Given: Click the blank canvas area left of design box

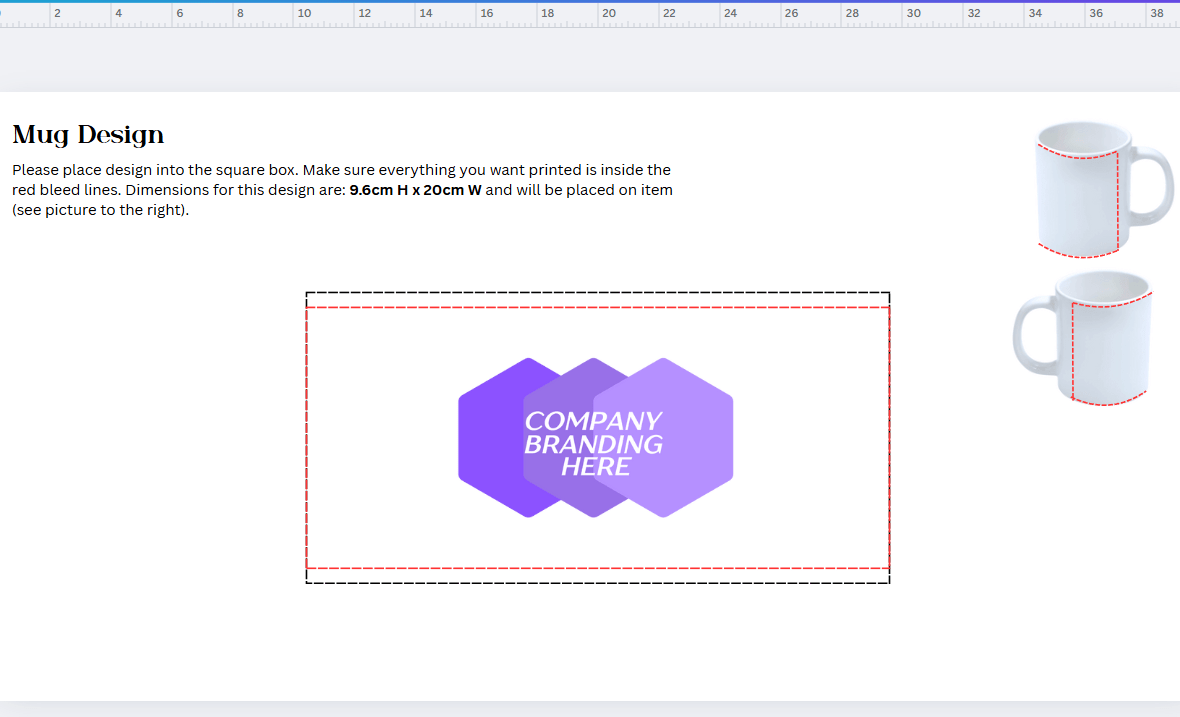Looking at the screenshot, I should [150, 430].
